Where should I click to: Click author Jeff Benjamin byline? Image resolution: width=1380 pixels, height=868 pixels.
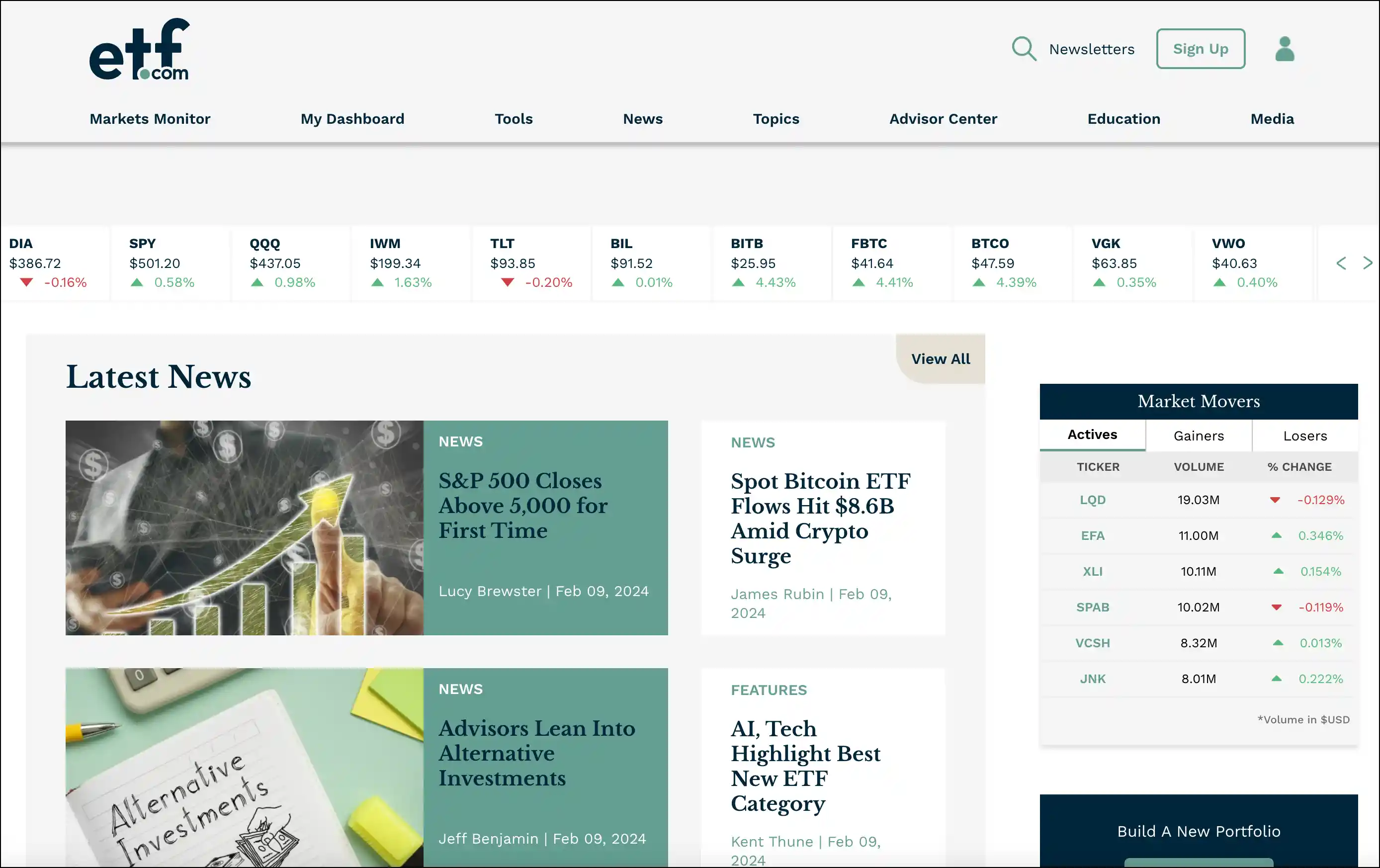coord(488,838)
